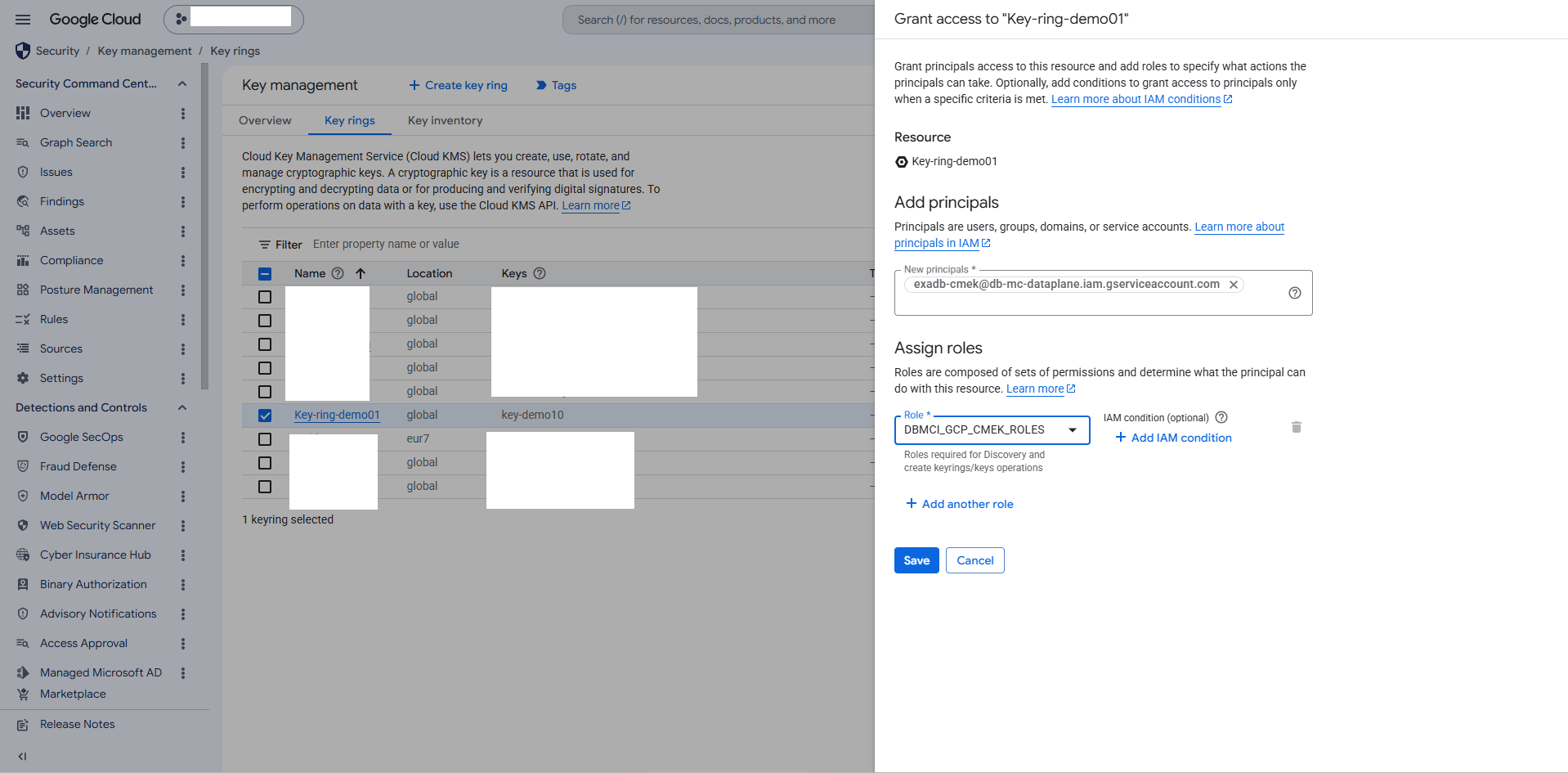Toggle the select-all header checkbox

[x=265, y=274]
